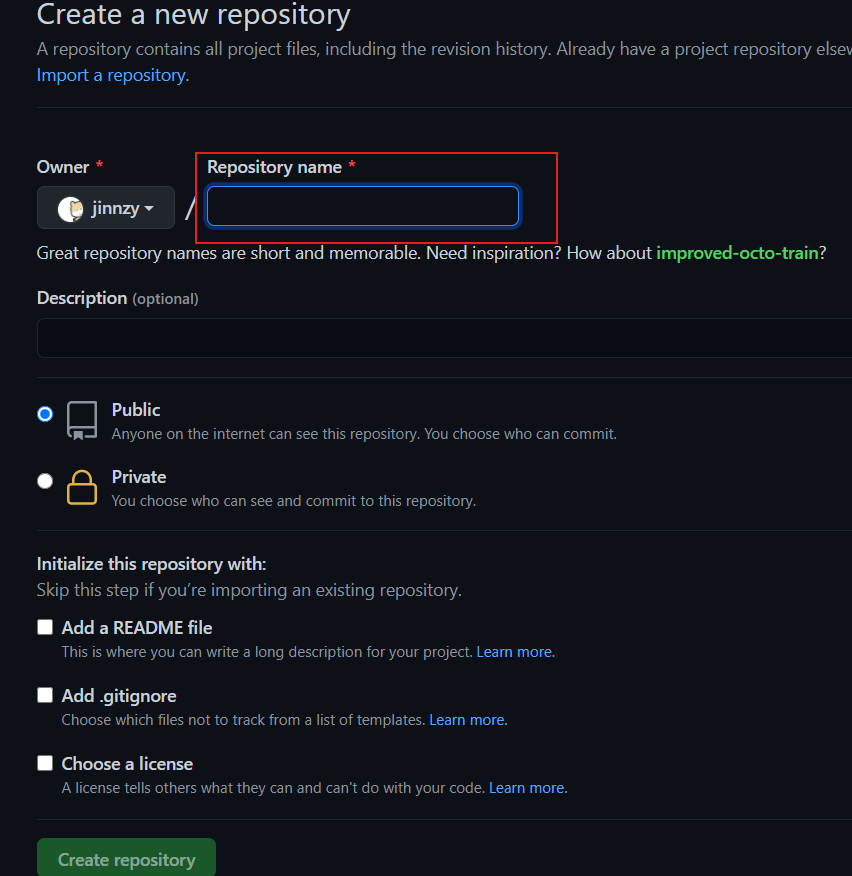Use the suggested name improved-octo-train

pyautogui.click(x=737, y=253)
